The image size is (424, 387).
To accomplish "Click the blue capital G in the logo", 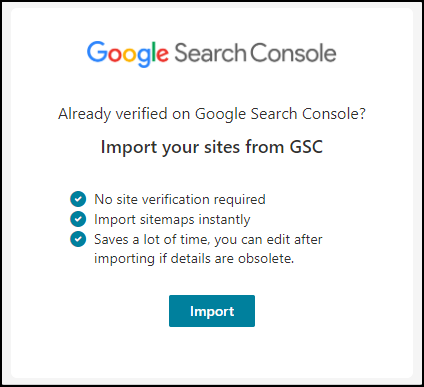I will [x=97, y=52].
